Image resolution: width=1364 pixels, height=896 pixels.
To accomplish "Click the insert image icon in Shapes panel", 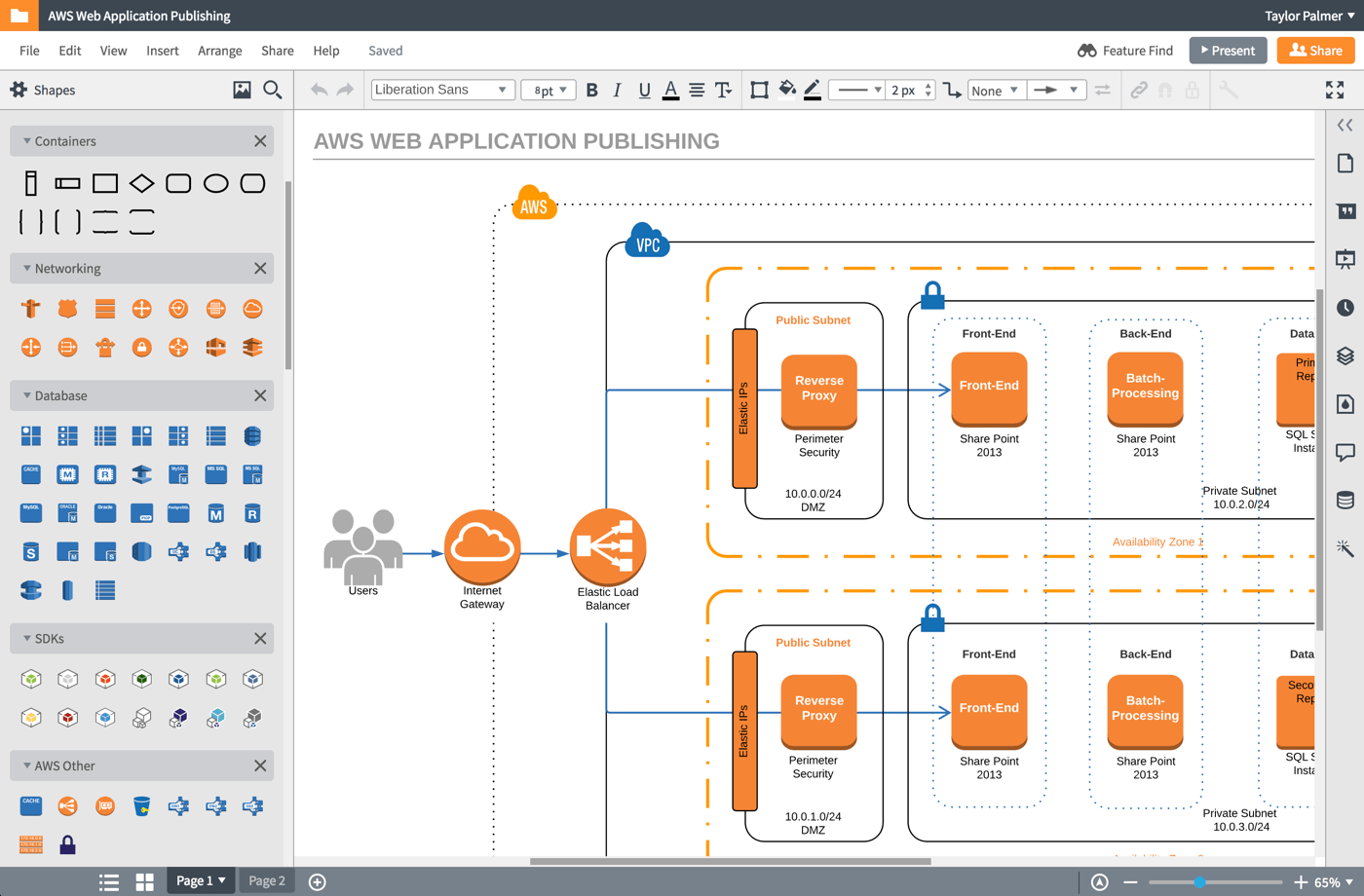I will click(242, 90).
